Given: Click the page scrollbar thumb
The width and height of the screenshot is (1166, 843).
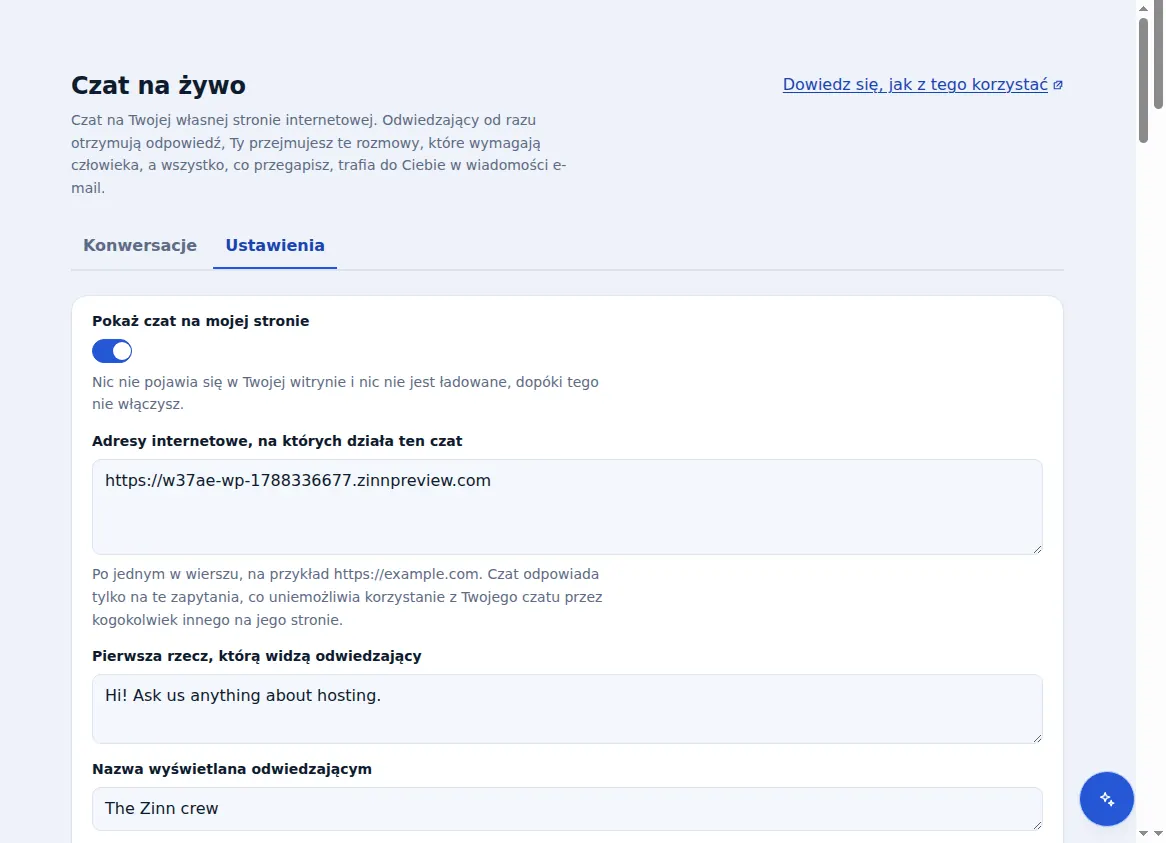Looking at the screenshot, I should click(1144, 78).
